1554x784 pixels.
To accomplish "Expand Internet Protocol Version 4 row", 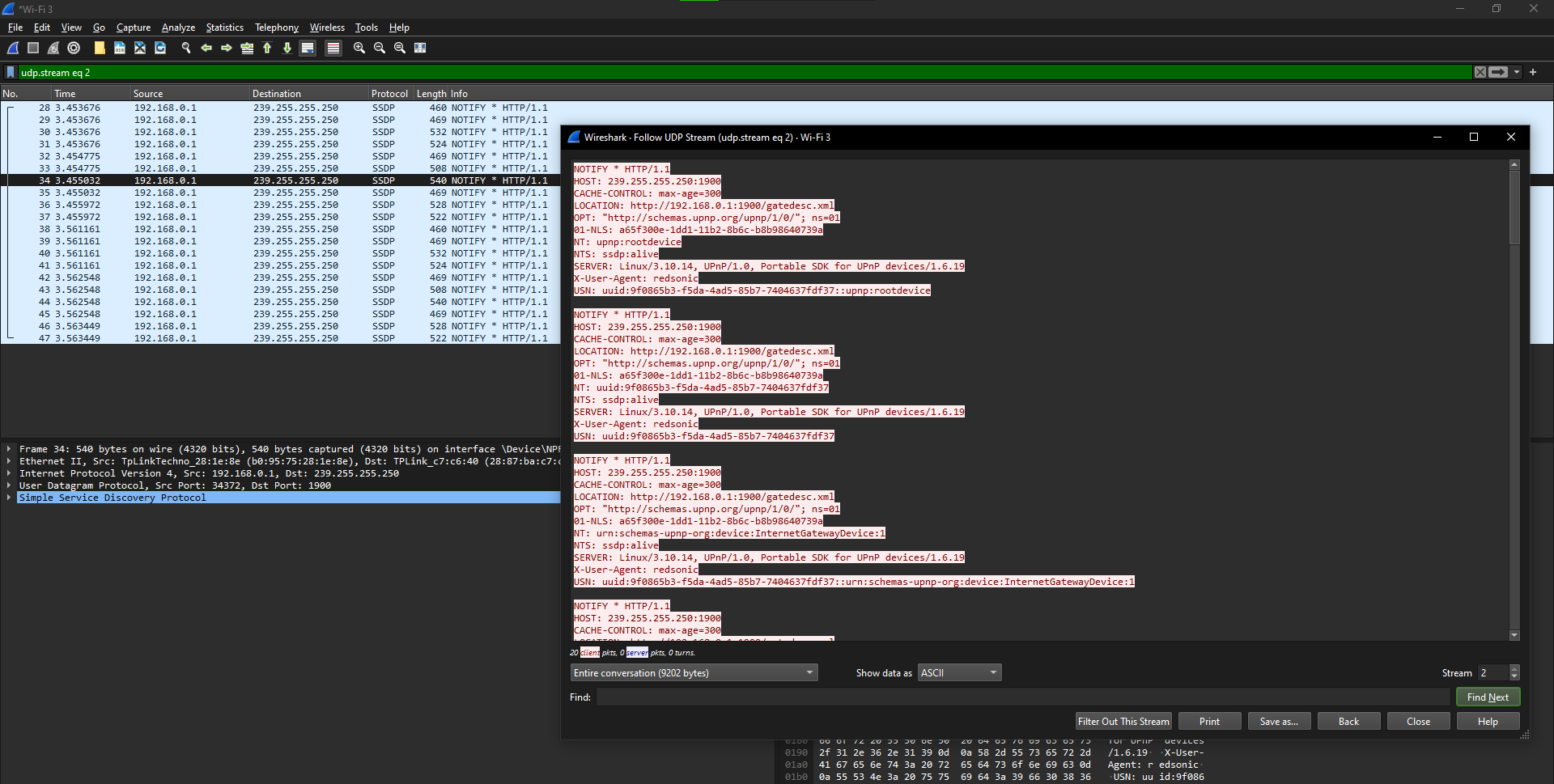I will pos(9,473).
